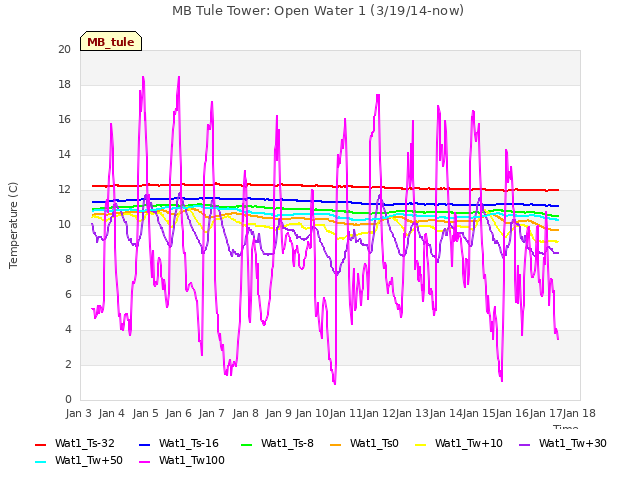Image resolution: width=640 pixels, height=480 pixels.
Task: Click the orange Wat1_Ts0 legend swatch
Action: click(x=336, y=444)
